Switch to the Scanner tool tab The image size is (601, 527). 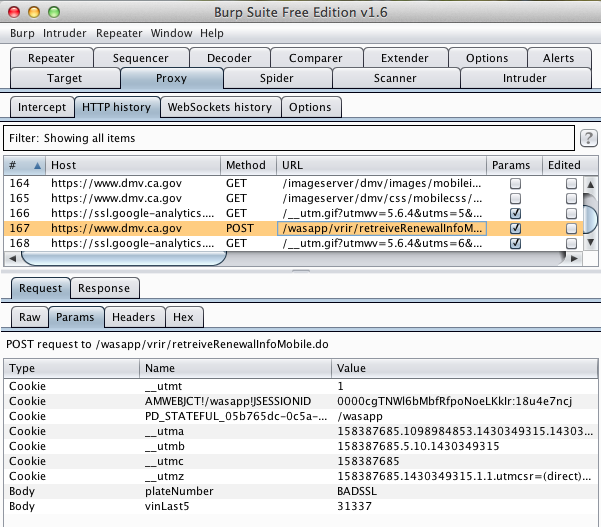click(394, 78)
